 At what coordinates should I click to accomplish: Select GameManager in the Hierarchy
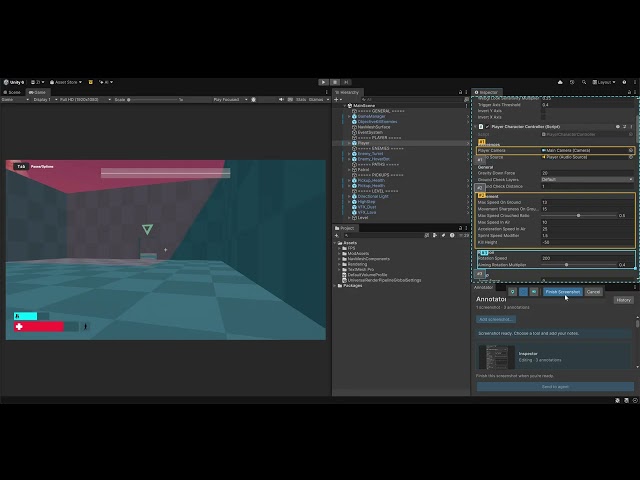[371, 116]
